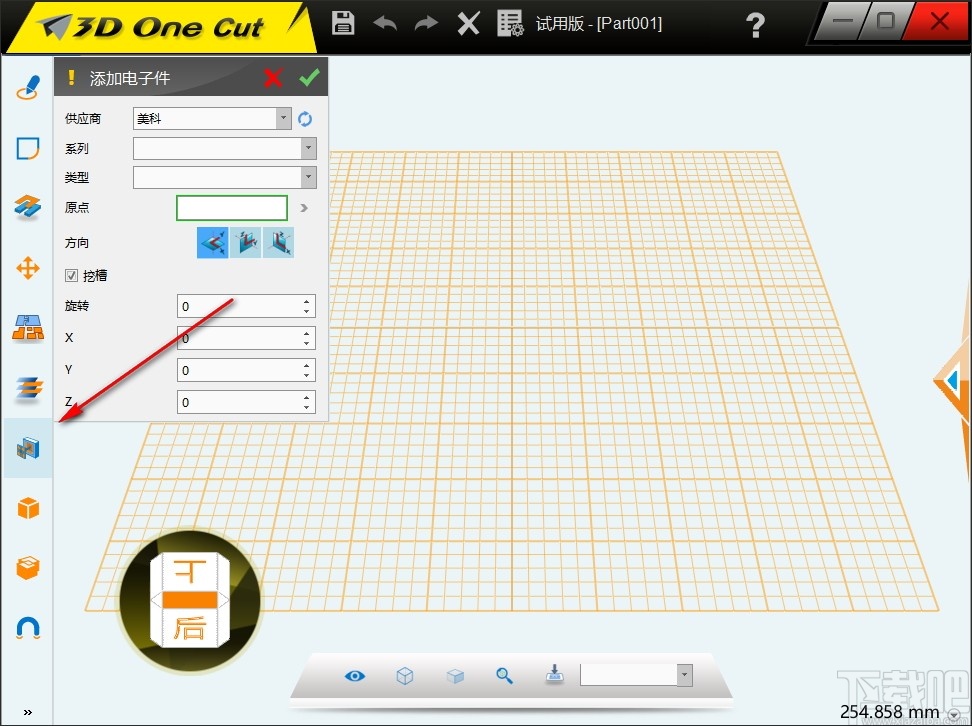
Task: Open the layered board tool in sidebar
Action: [x=28, y=206]
